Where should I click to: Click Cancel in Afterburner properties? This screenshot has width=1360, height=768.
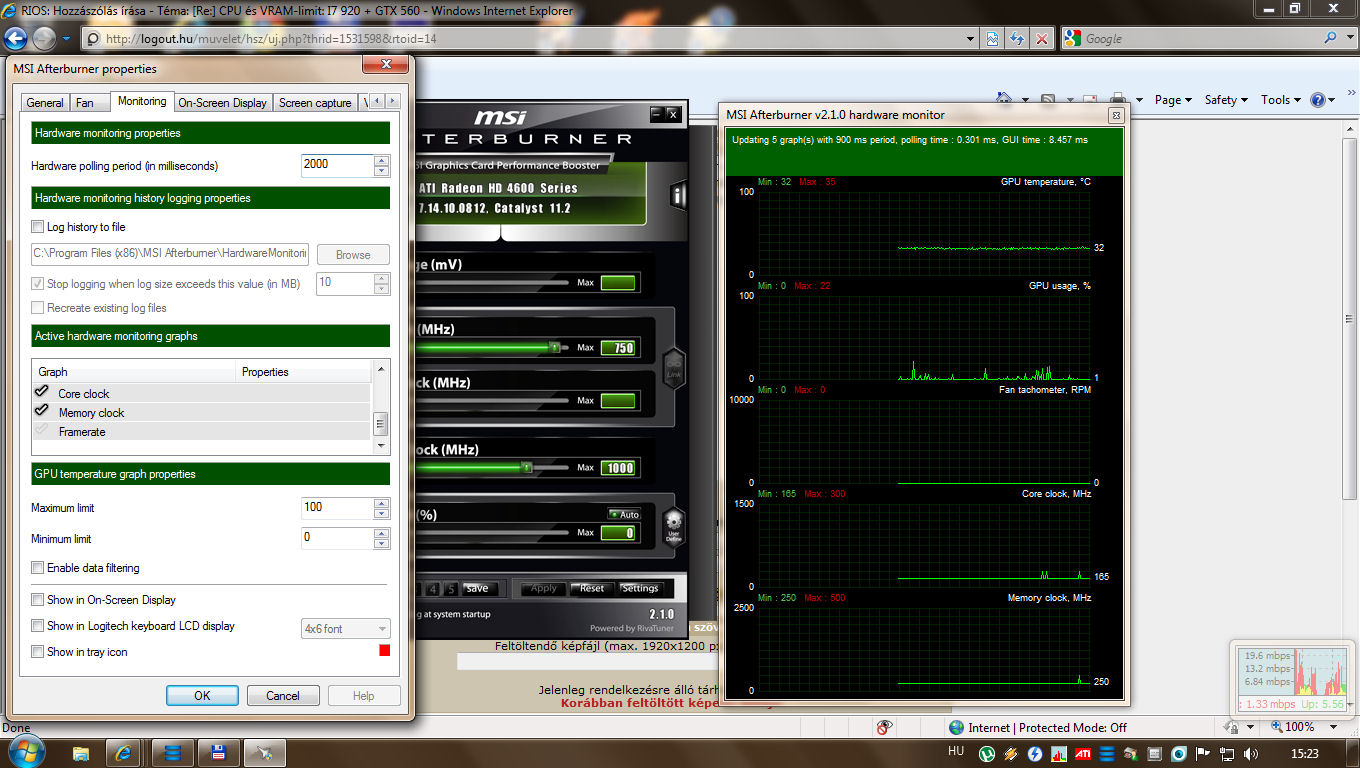(x=282, y=696)
